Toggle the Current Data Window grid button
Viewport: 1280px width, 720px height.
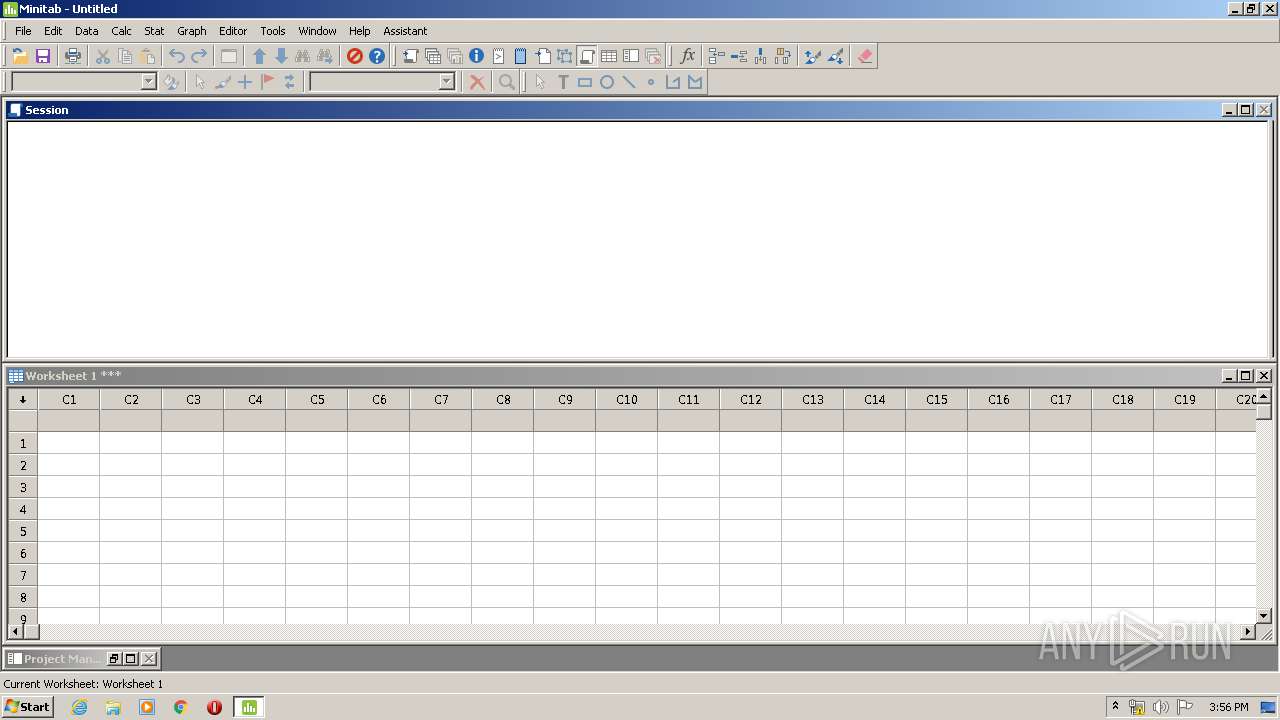(x=609, y=56)
